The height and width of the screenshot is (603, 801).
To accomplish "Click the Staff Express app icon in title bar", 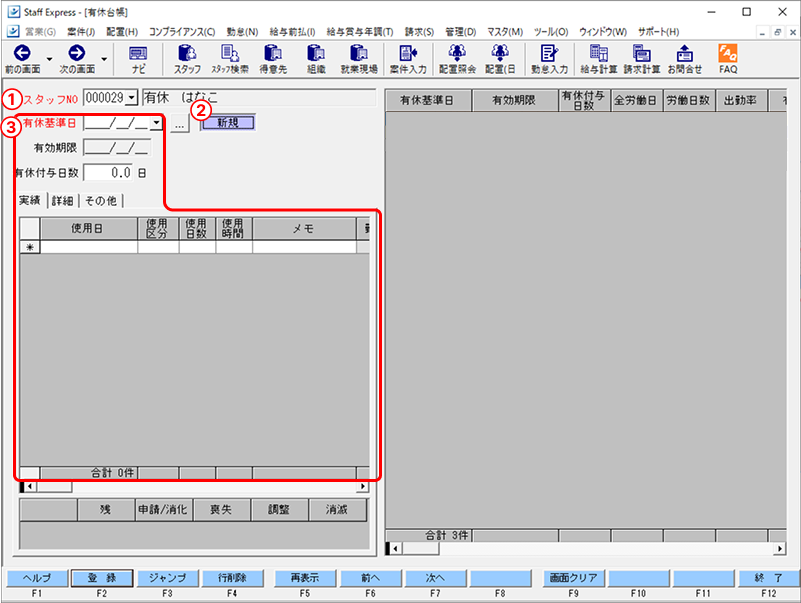I will coord(13,12).
